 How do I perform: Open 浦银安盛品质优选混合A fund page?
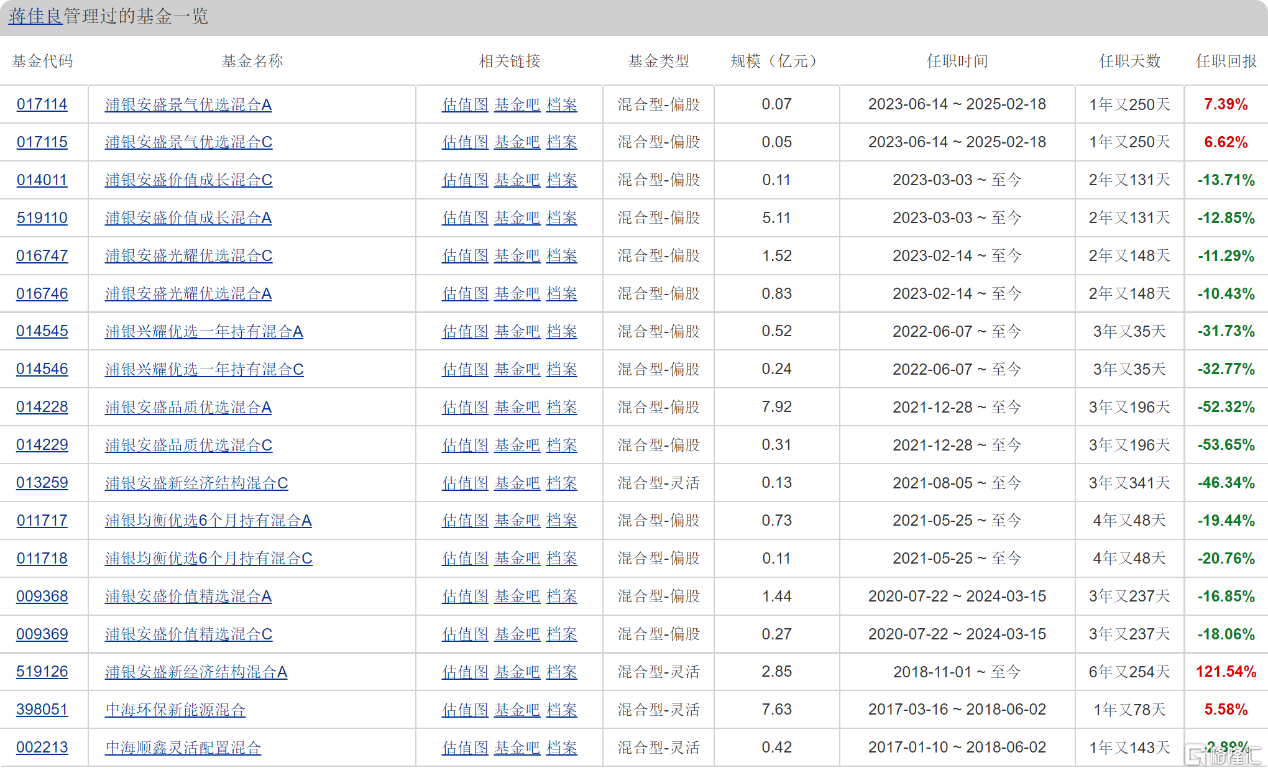[188, 407]
